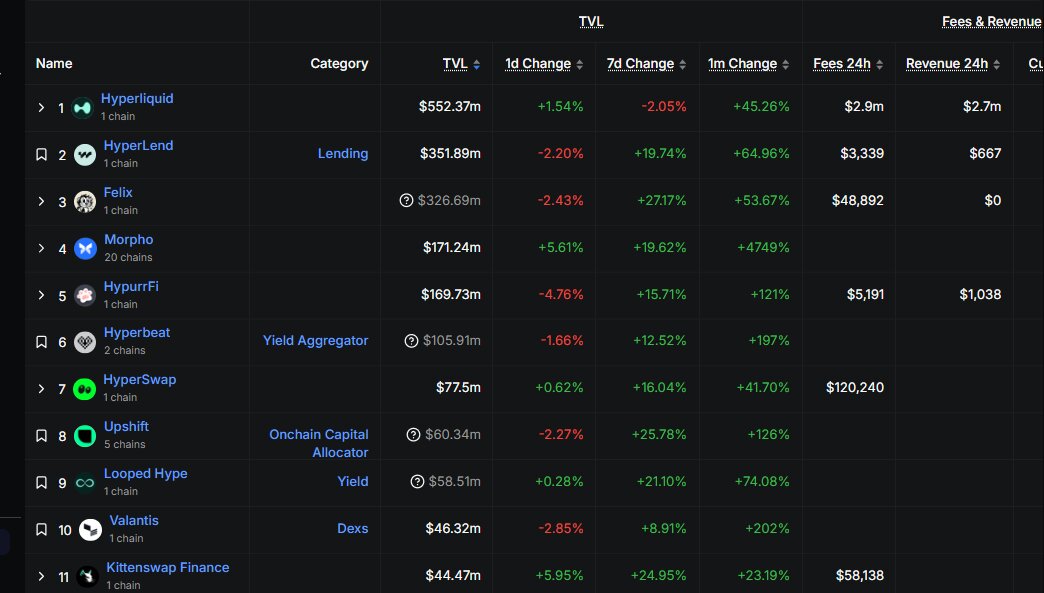The width and height of the screenshot is (1044, 593).
Task: Click HypurrFi's $1,038 revenue value
Action: 980,294
